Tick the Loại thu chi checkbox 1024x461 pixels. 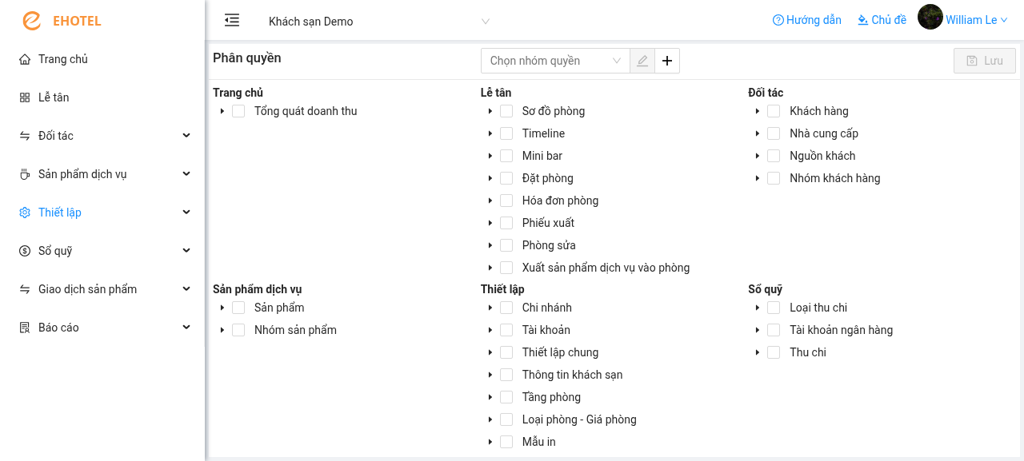774,308
